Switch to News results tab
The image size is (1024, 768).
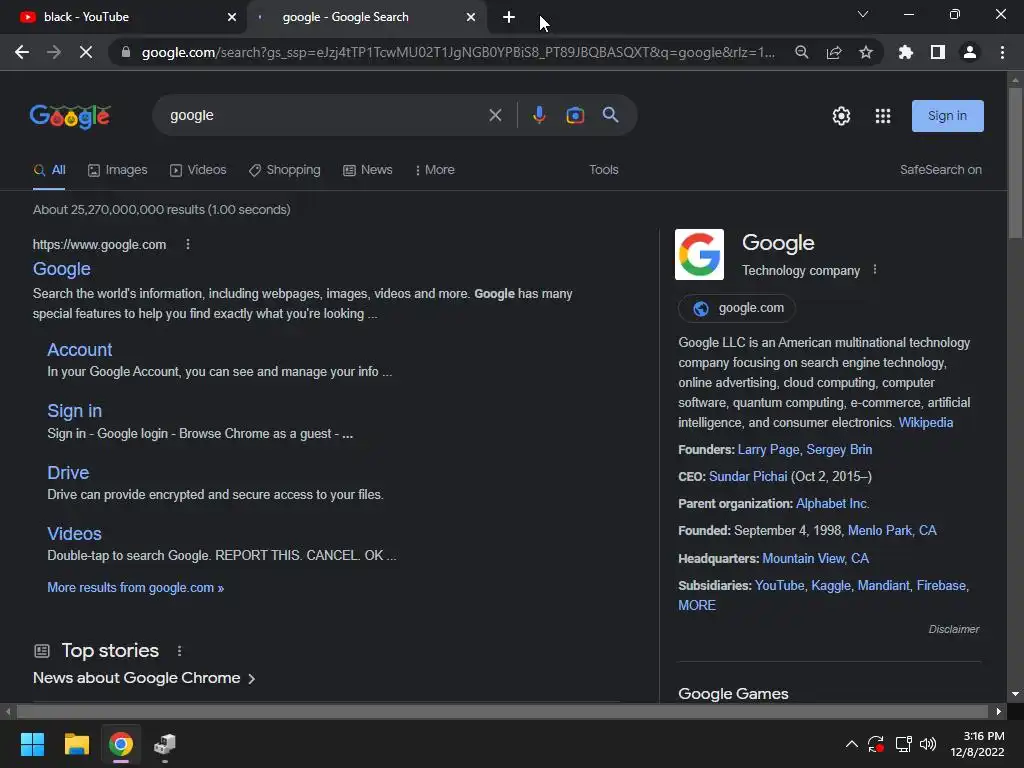(x=368, y=170)
